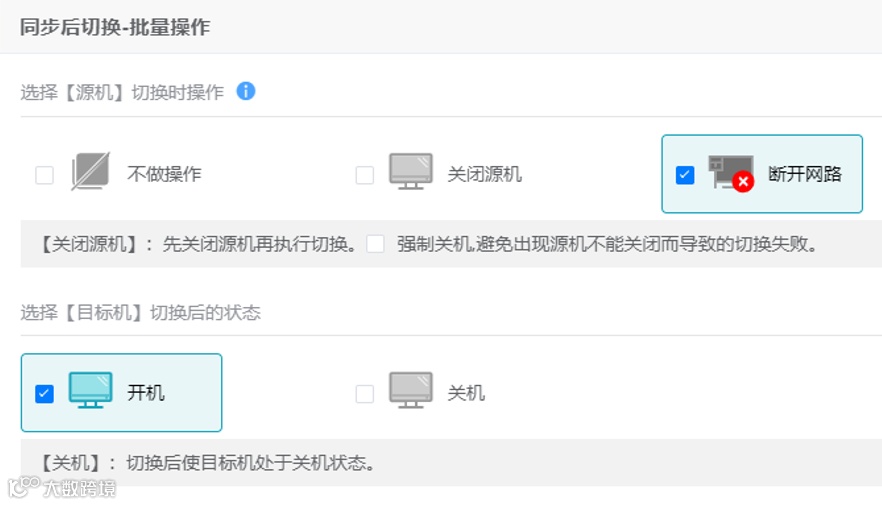This screenshot has width=882, height=505.
Task: Click the gray monitor icon for 关机
Action: 410,391
